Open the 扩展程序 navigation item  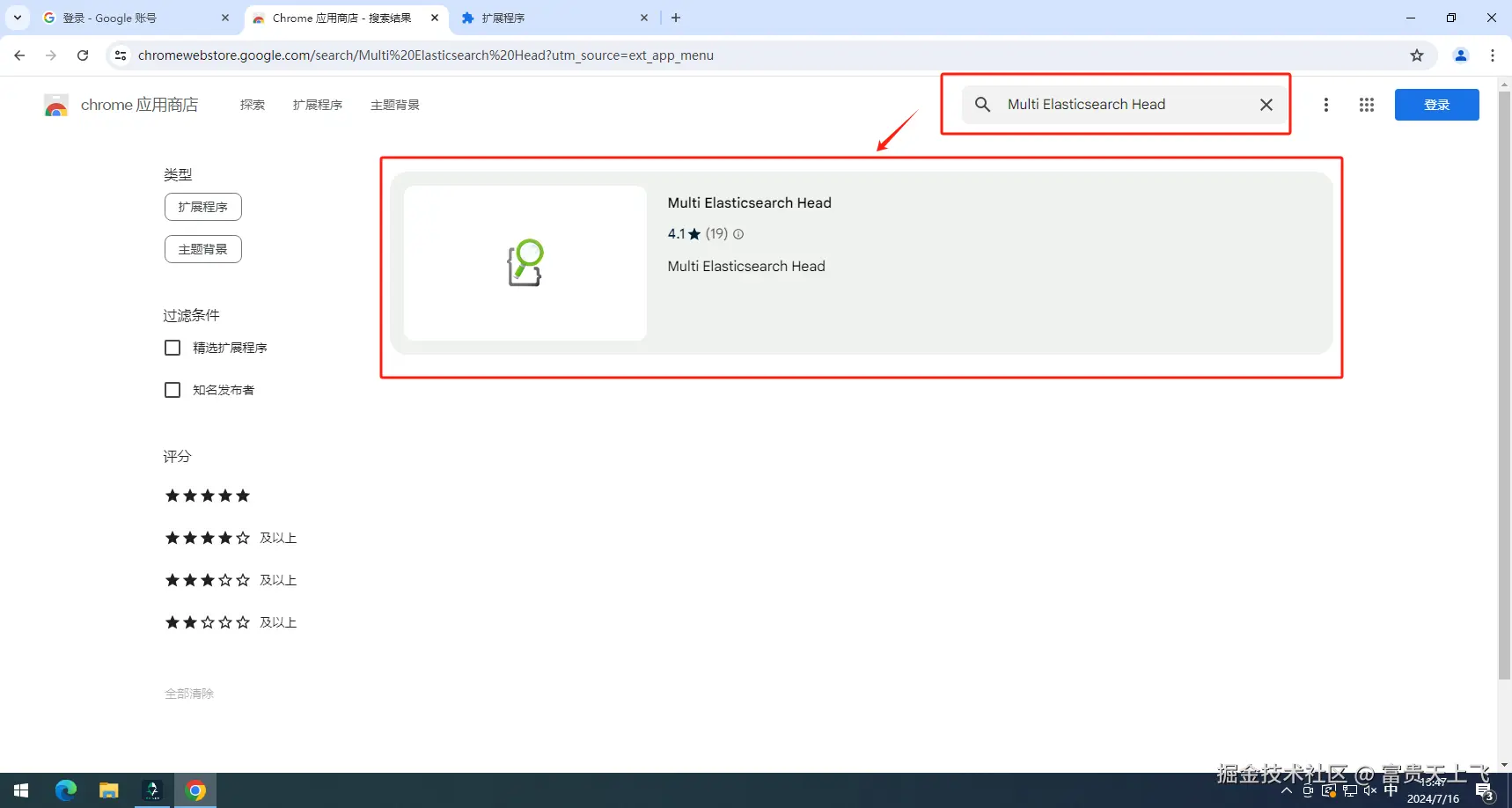[318, 105]
